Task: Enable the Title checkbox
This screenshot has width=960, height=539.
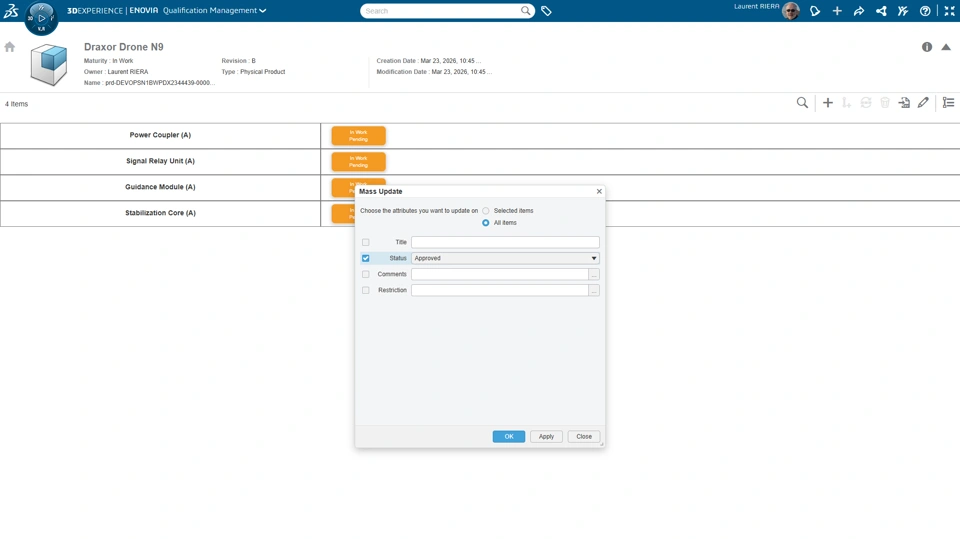Action: (x=366, y=243)
